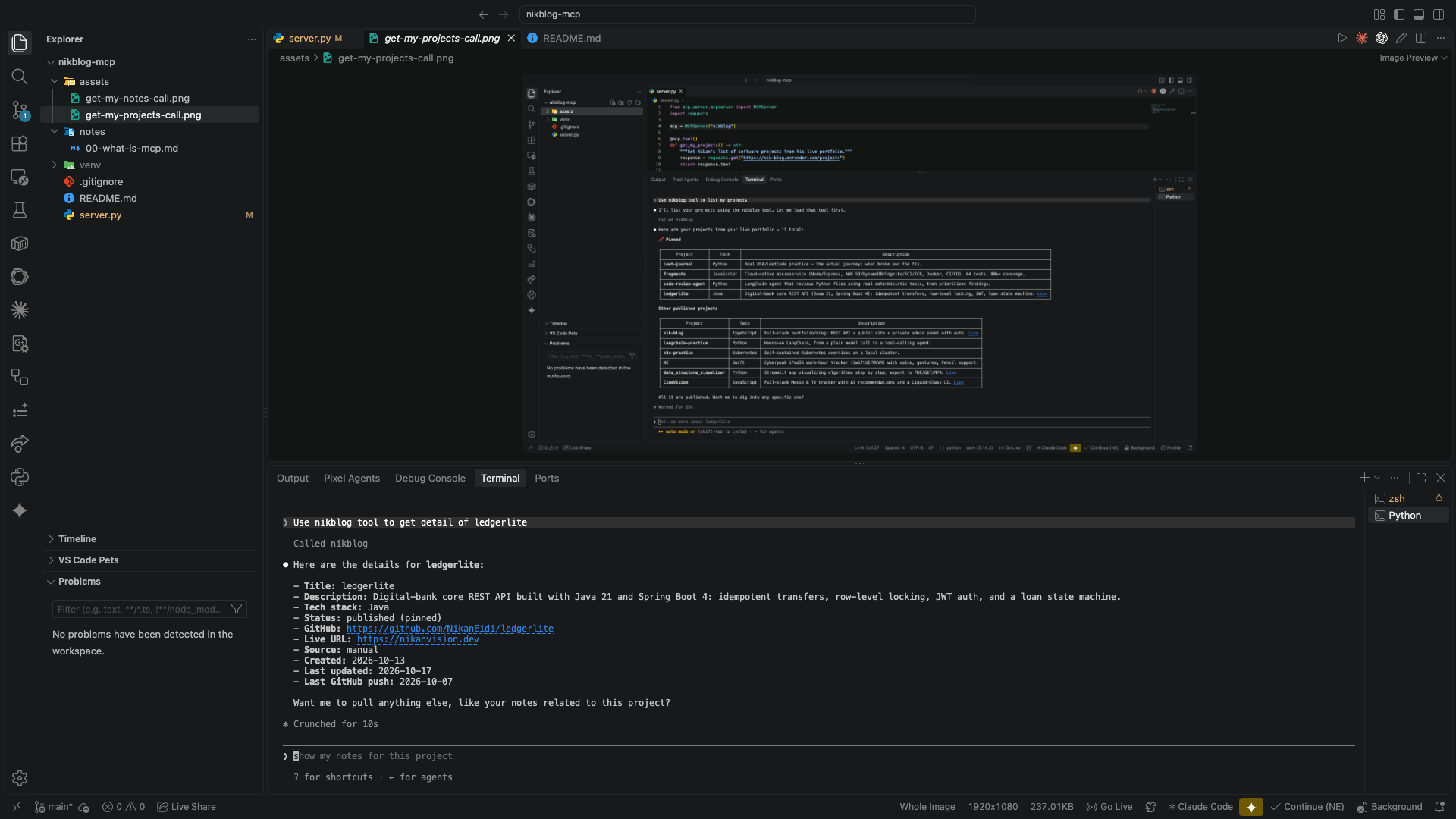The height and width of the screenshot is (819, 1456).
Task: Switch to the Output panel tab
Action: click(293, 478)
